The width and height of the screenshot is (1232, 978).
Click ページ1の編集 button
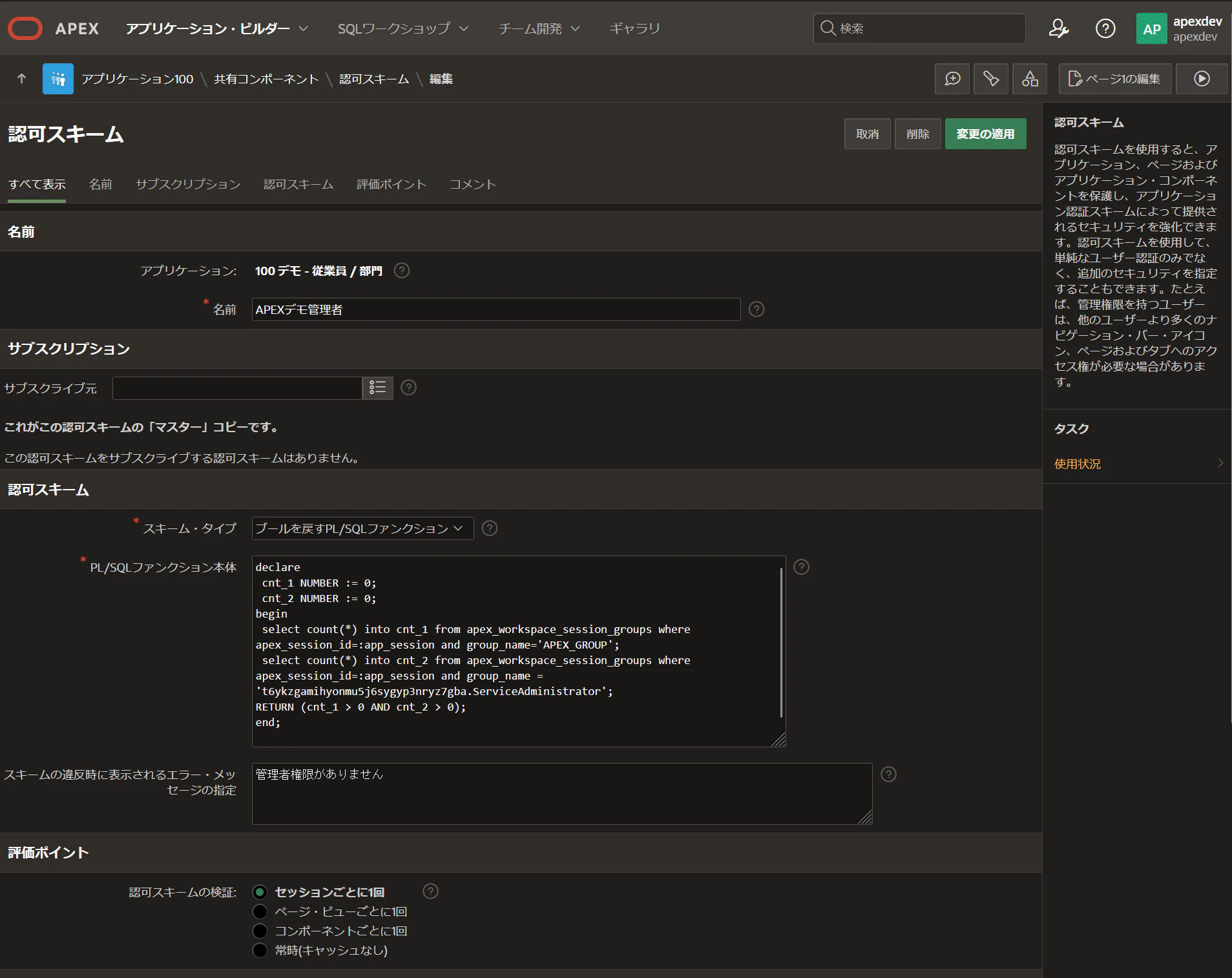[x=1114, y=79]
